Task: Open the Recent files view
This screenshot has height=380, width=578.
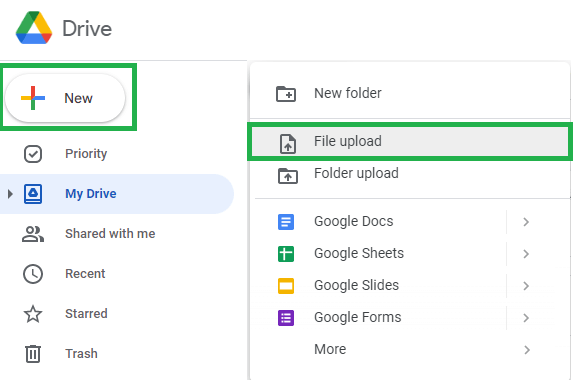Action: (x=85, y=274)
